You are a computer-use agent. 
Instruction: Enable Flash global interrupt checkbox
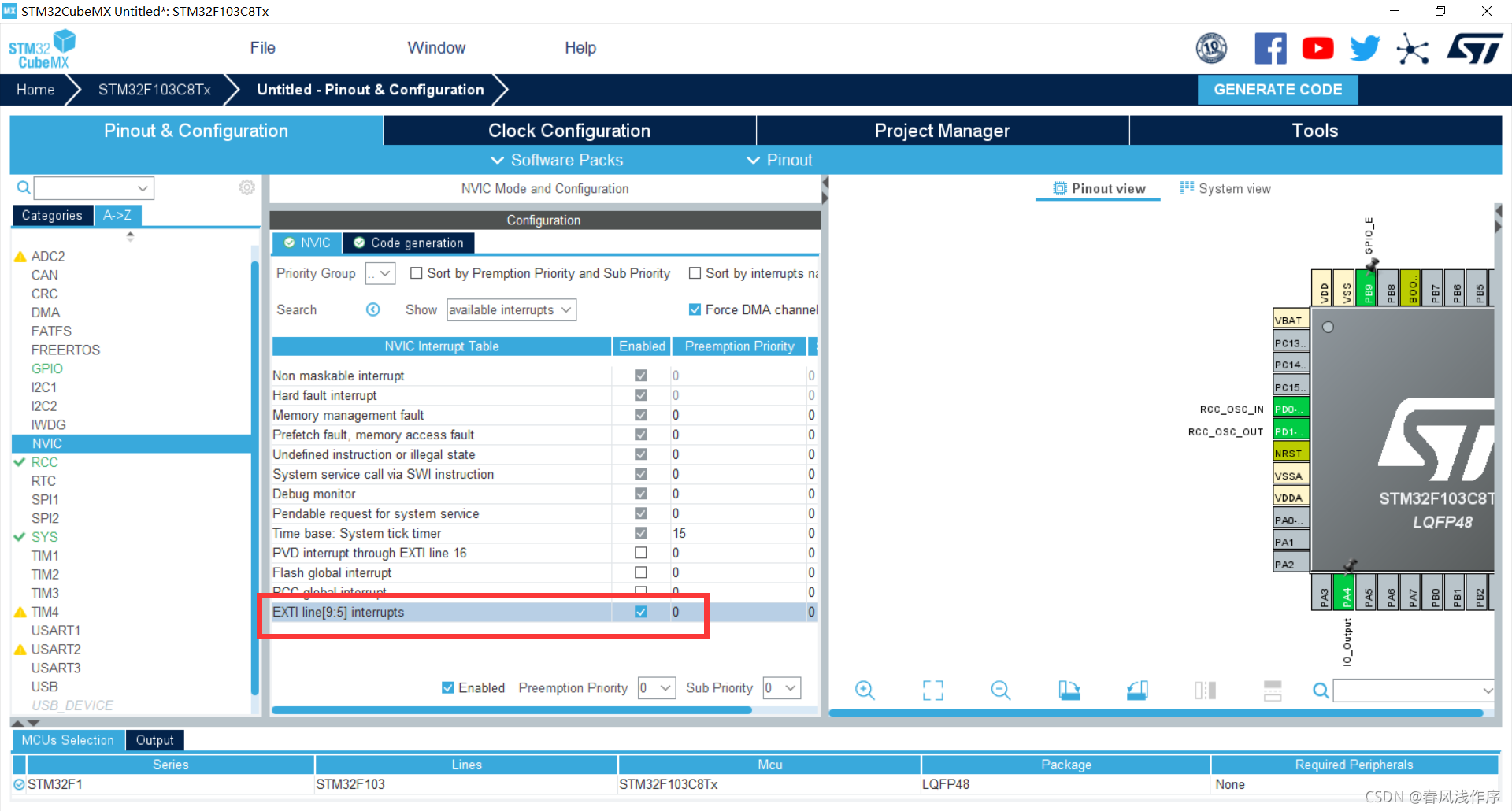pyautogui.click(x=641, y=572)
